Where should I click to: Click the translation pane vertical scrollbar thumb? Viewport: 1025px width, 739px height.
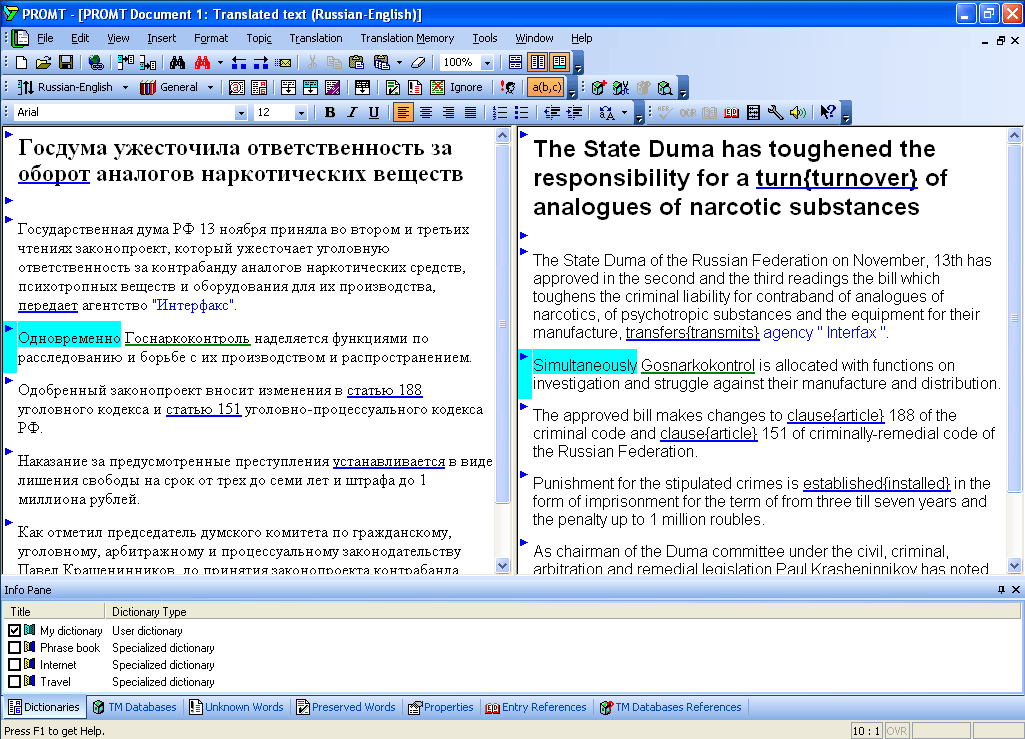tap(1014, 318)
